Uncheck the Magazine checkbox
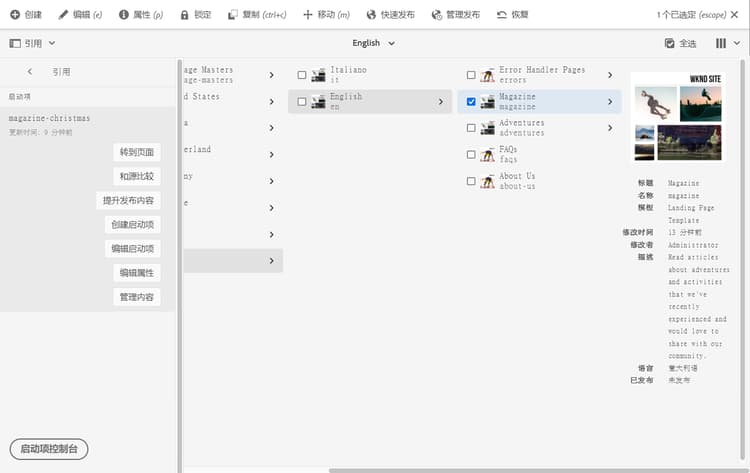The width and height of the screenshot is (750, 473). (471, 102)
